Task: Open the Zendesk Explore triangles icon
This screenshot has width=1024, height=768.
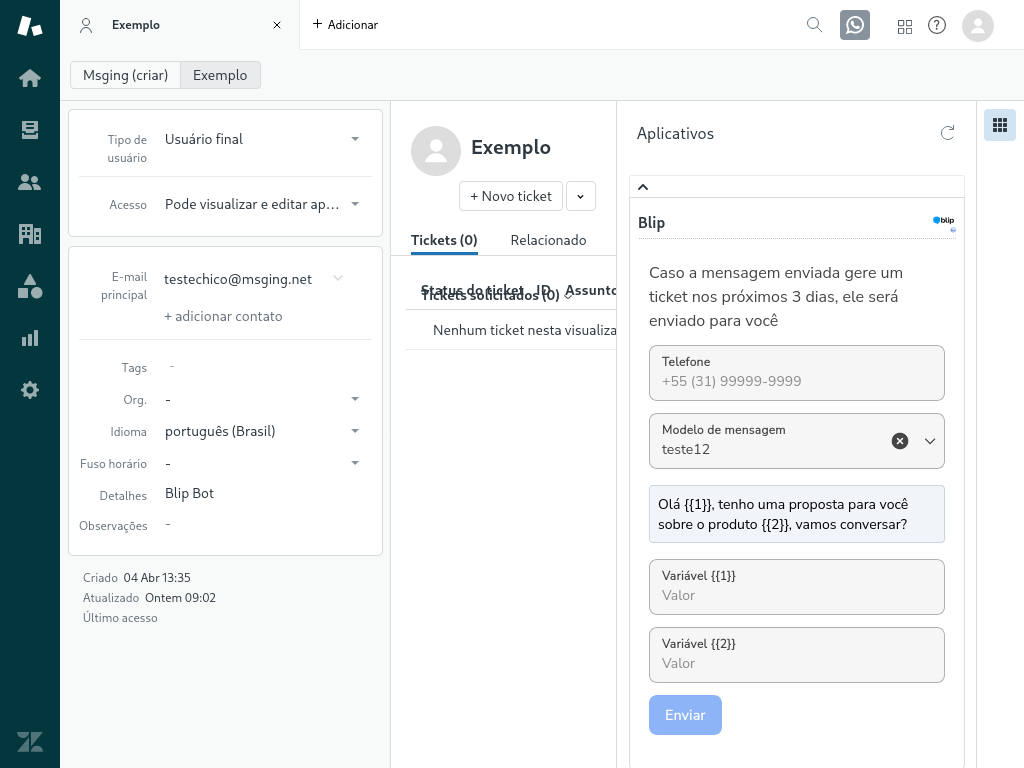Action: point(29,285)
